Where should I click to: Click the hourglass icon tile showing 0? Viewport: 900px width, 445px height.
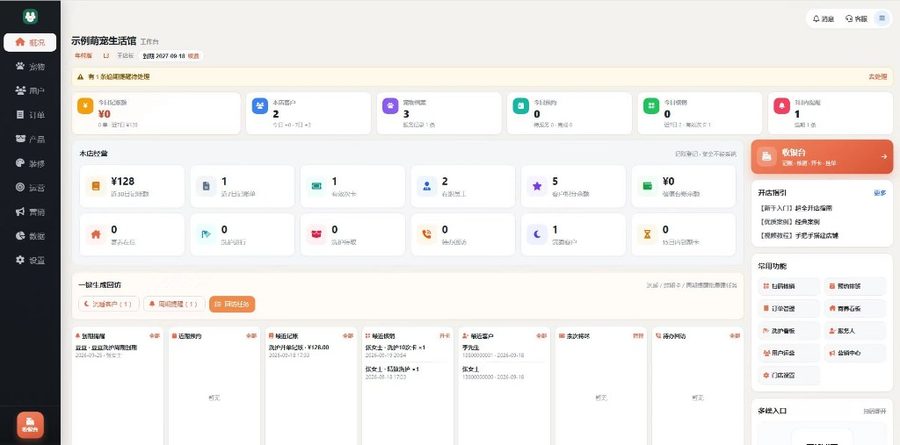684,234
